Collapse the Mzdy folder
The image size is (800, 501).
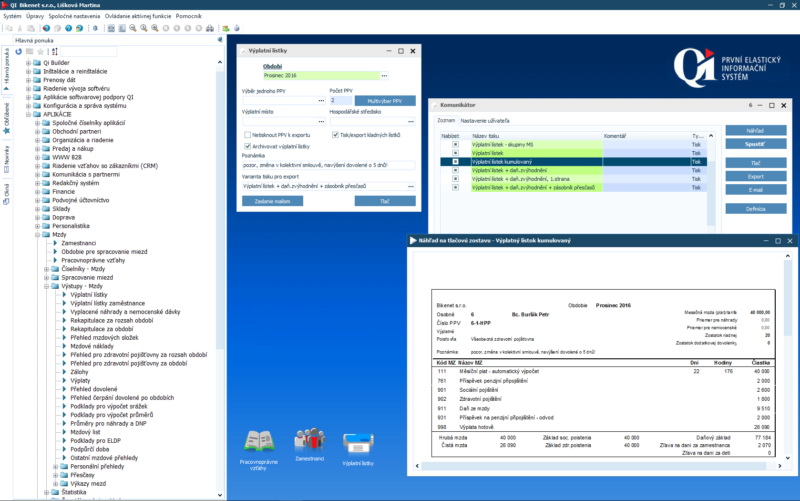click(x=38, y=235)
